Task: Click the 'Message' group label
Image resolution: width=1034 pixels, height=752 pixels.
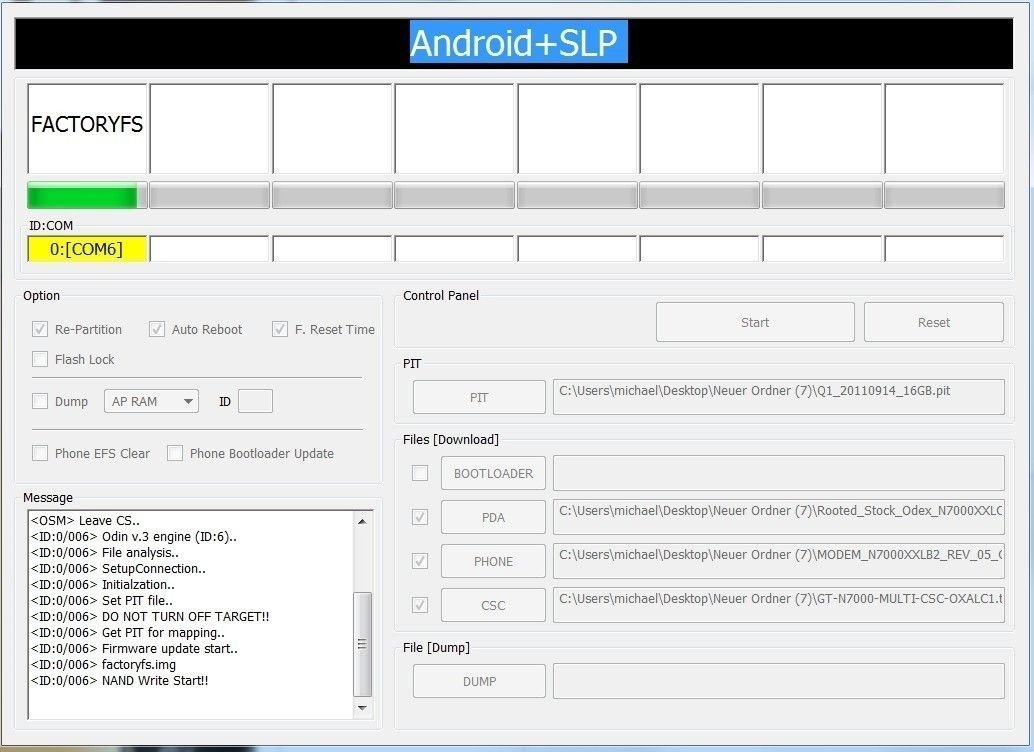Action: pos(48,497)
